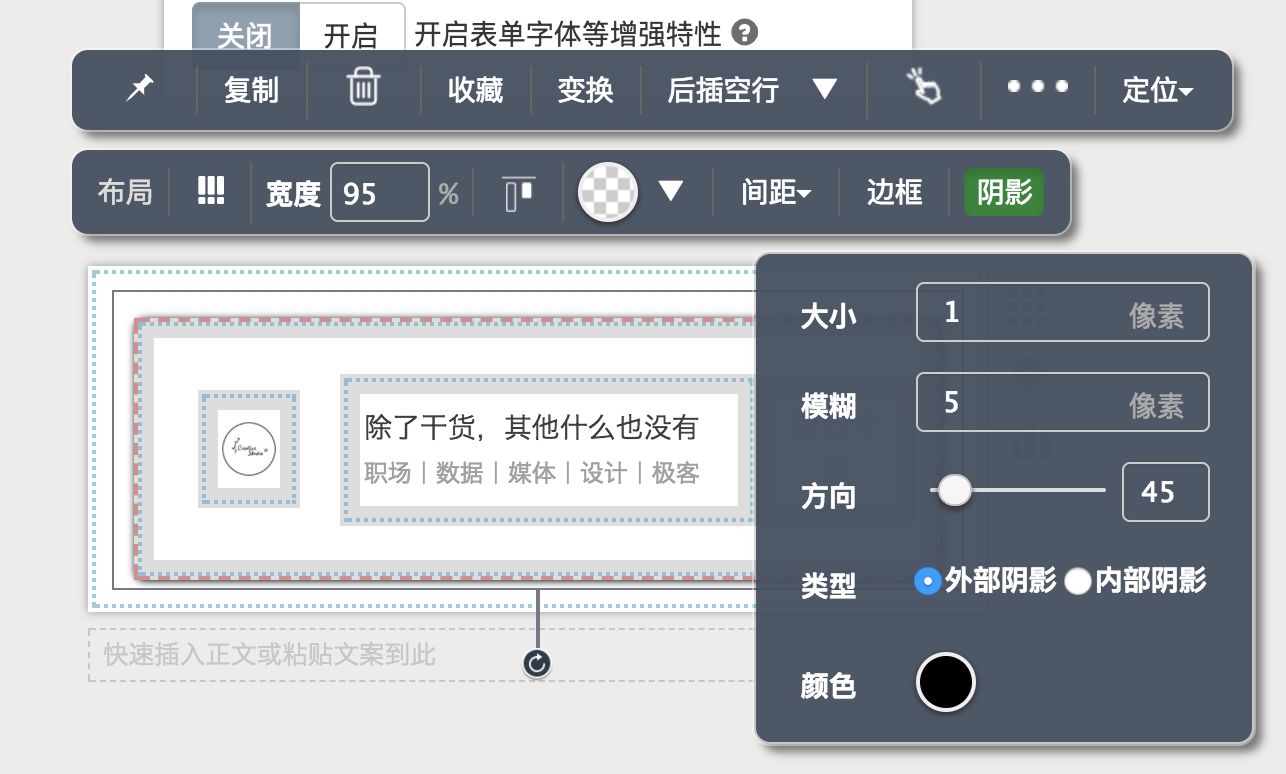The height and width of the screenshot is (774, 1286).
Task: Click the column layout grid icon
Action: pos(210,190)
